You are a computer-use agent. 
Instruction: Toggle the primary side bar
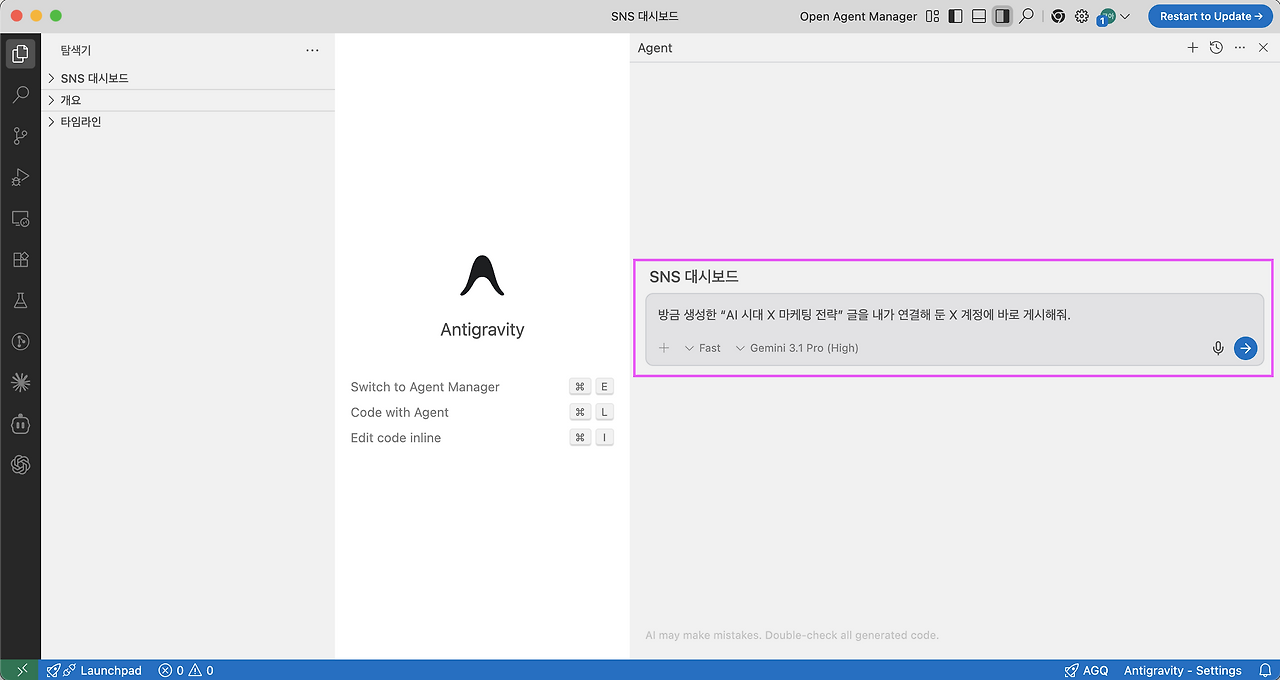[956, 16]
